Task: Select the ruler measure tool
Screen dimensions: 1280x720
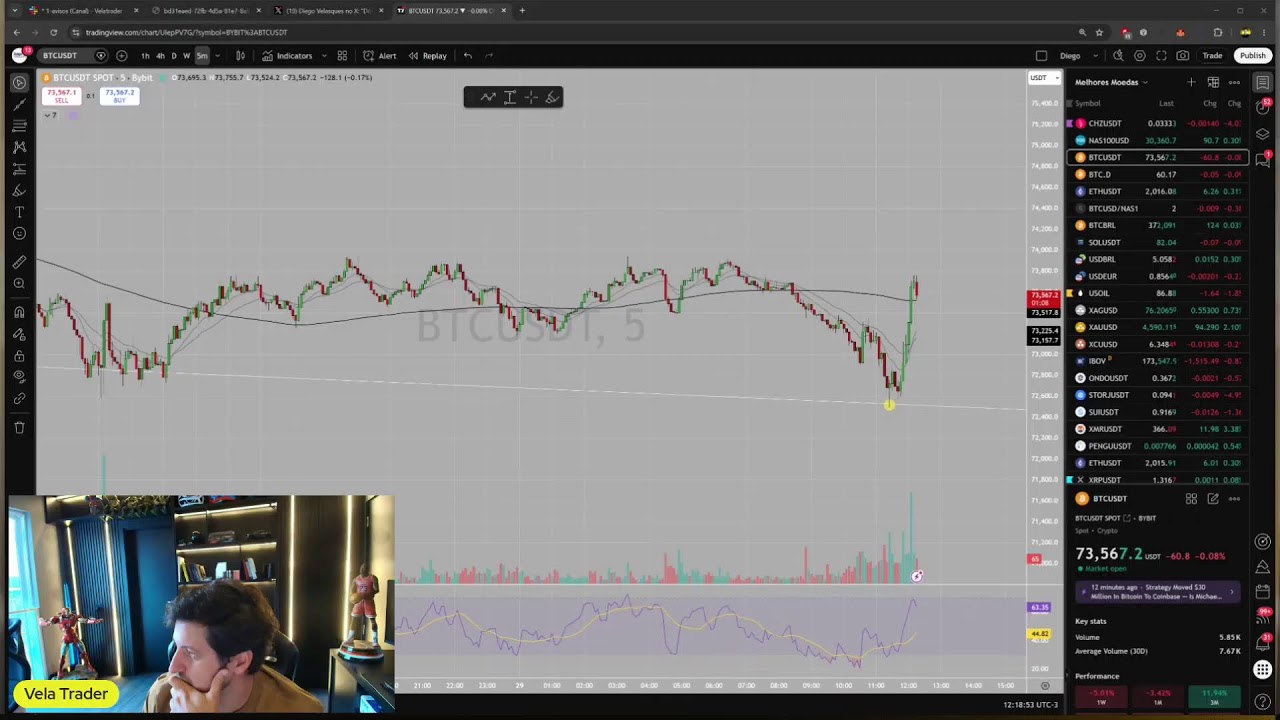Action: click(19, 262)
